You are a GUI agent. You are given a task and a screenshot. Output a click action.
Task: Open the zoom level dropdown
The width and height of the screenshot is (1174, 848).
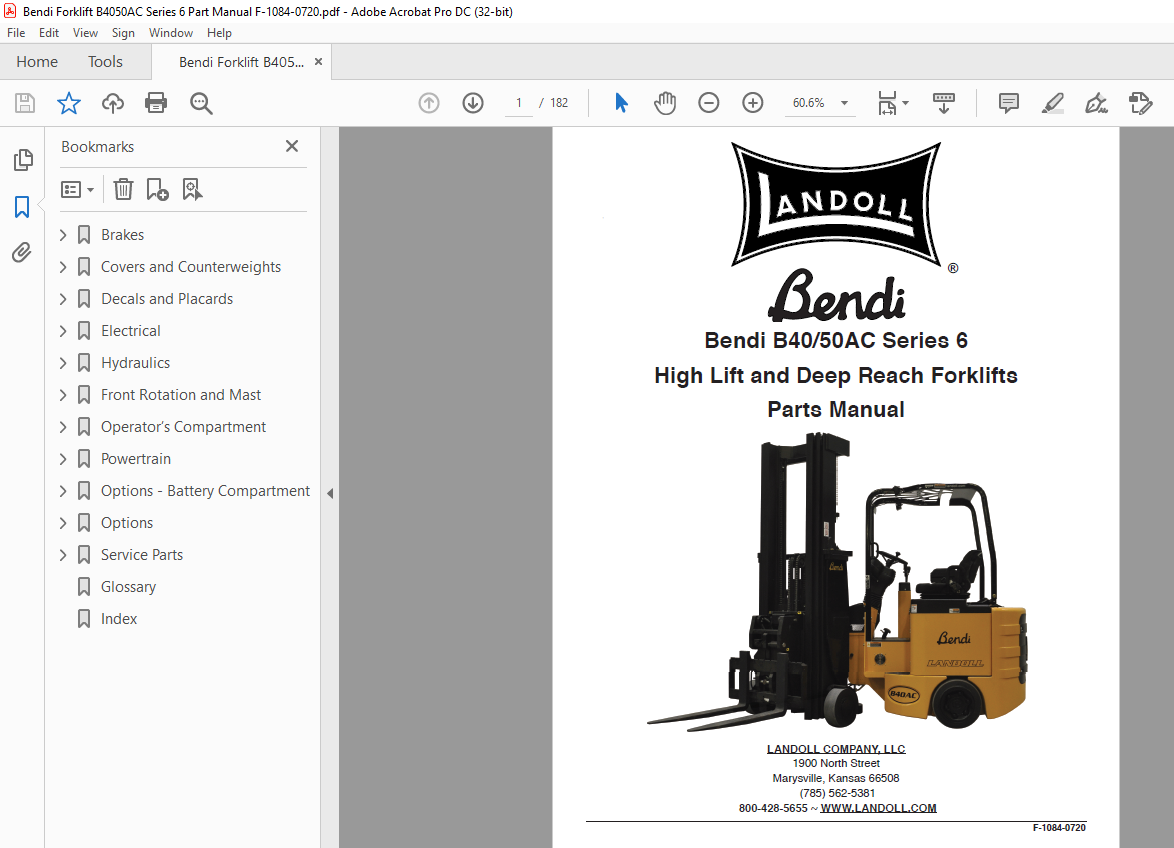[845, 103]
